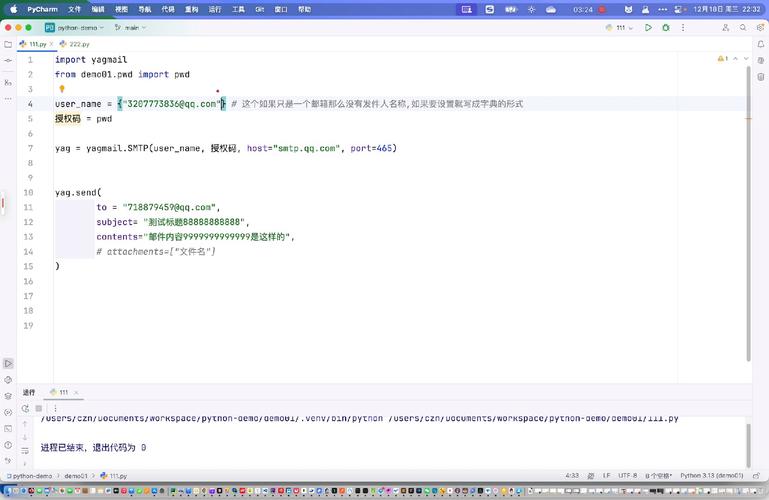The height and width of the screenshot is (500, 769).
Task: Open the 运行 menu in the menu bar
Action: (x=215, y=9)
